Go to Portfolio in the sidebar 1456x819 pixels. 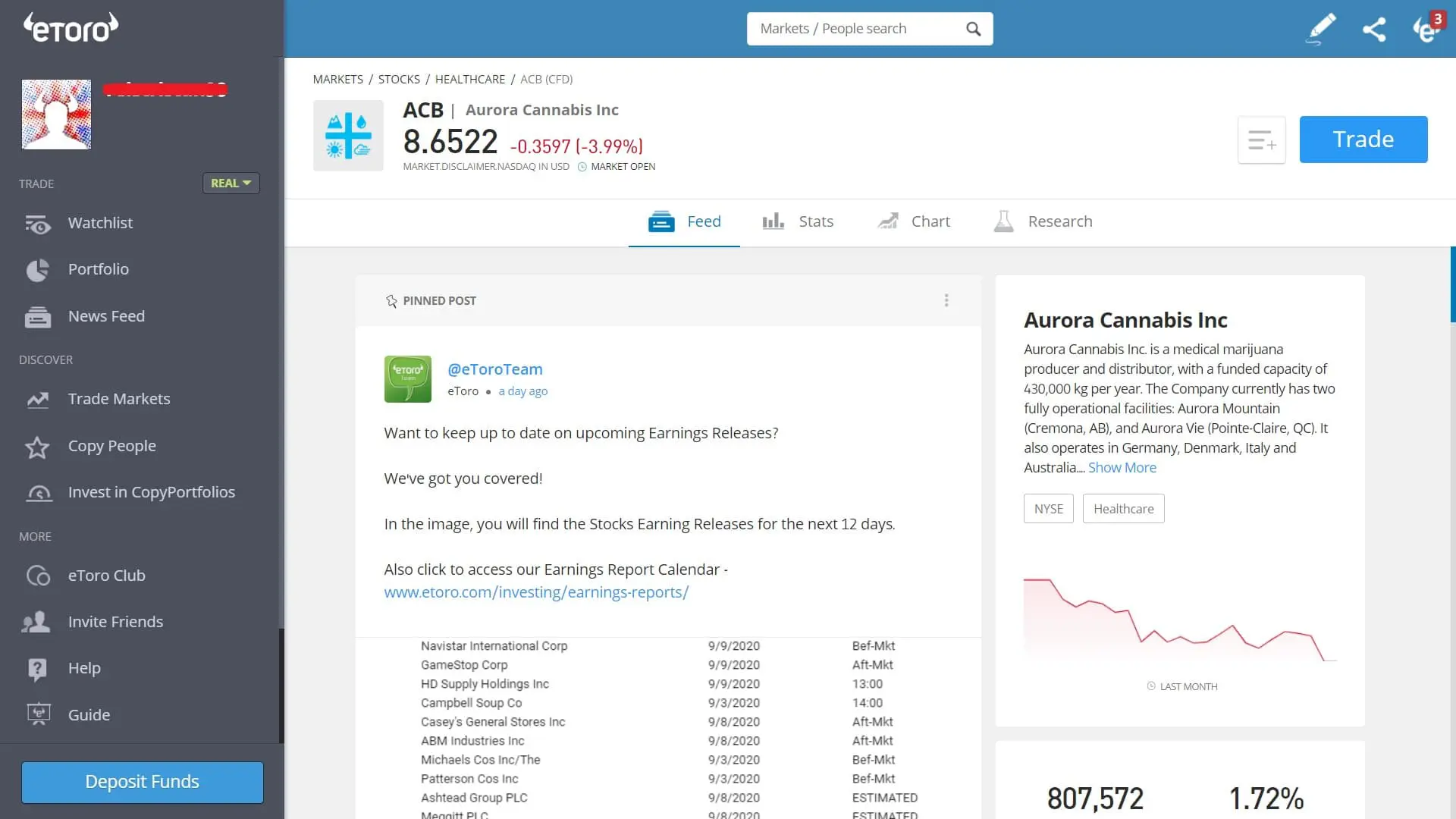point(99,269)
